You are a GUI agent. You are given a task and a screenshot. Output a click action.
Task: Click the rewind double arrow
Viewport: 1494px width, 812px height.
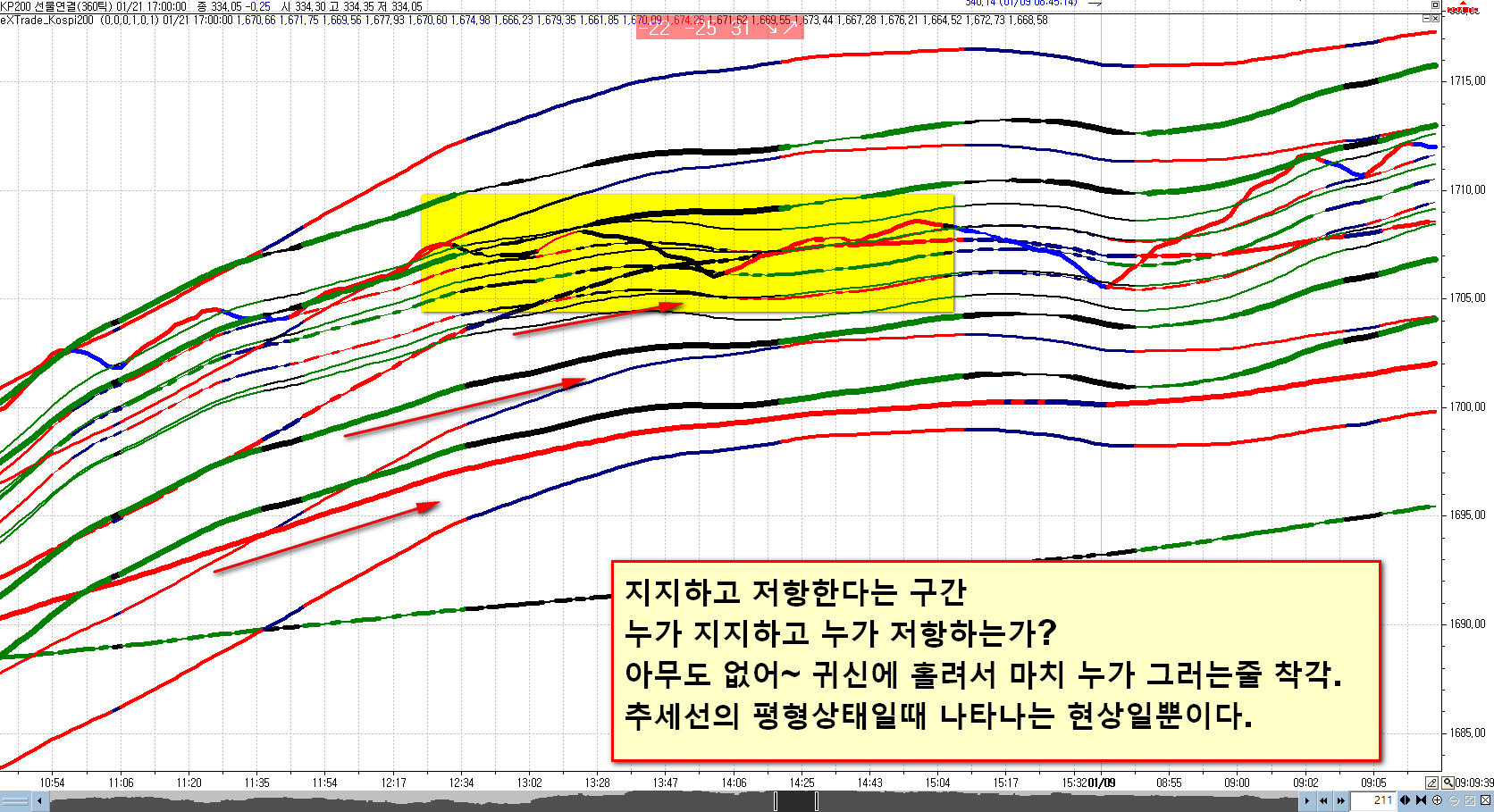[1324, 801]
